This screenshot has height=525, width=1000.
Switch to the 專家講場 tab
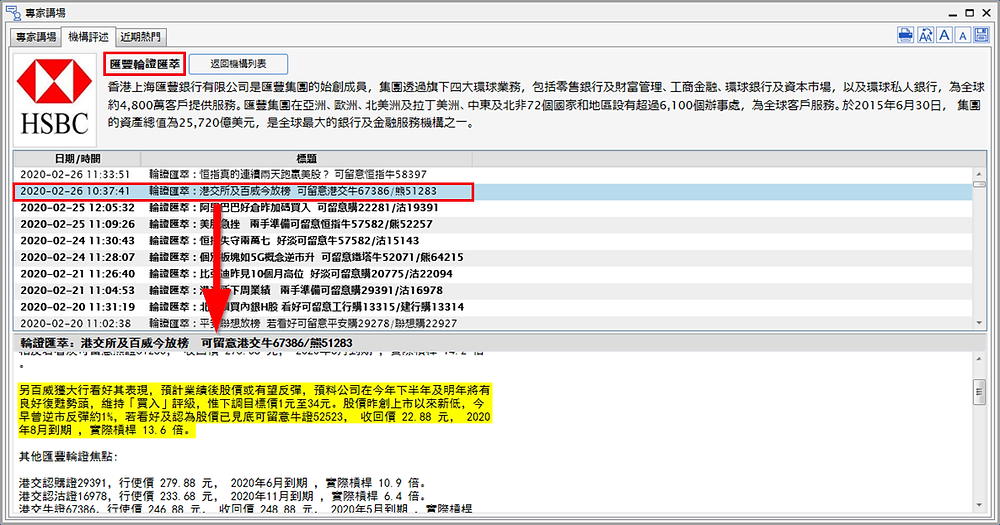tap(36, 37)
